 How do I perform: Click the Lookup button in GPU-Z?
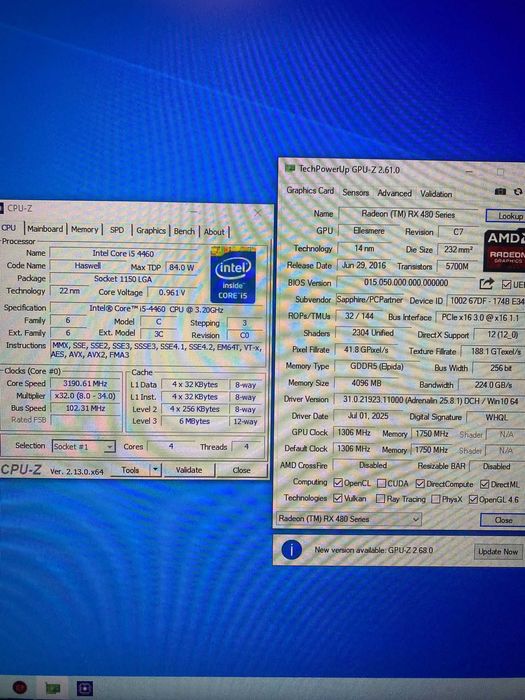point(507,216)
